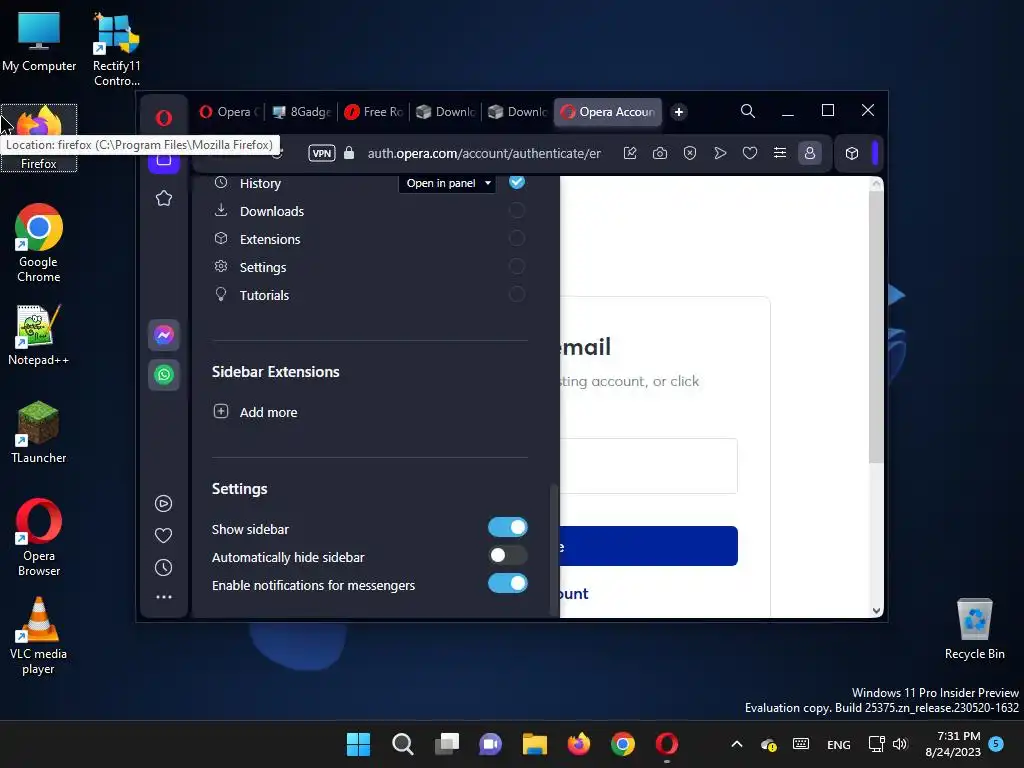The height and width of the screenshot is (768, 1024).
Task: Open Messenger in the Opera sidebar
Action: click(164, 335)
